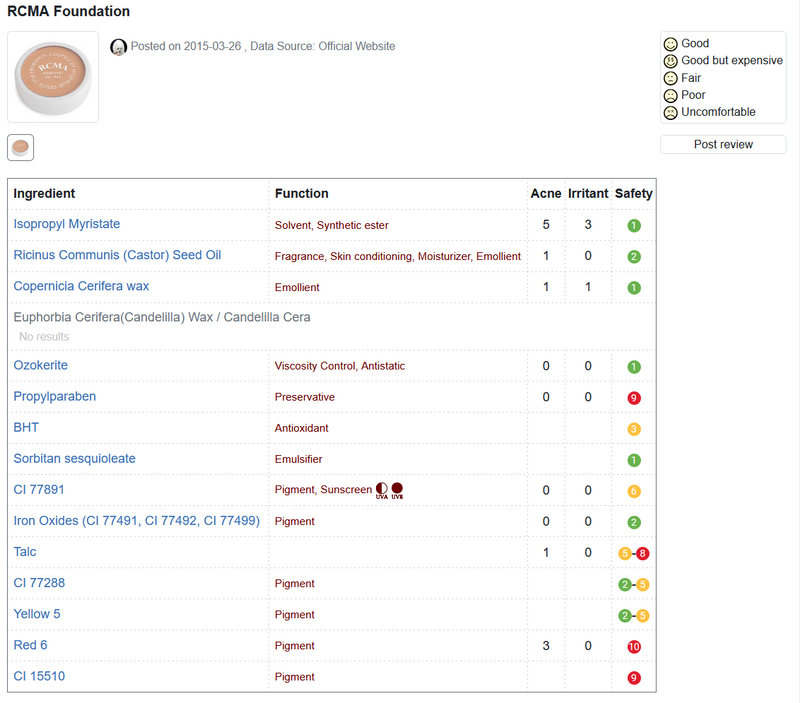This screenshot has width=800, height=703.
Task: Open the Red 6 ingredient link
Action: (30, 645)
